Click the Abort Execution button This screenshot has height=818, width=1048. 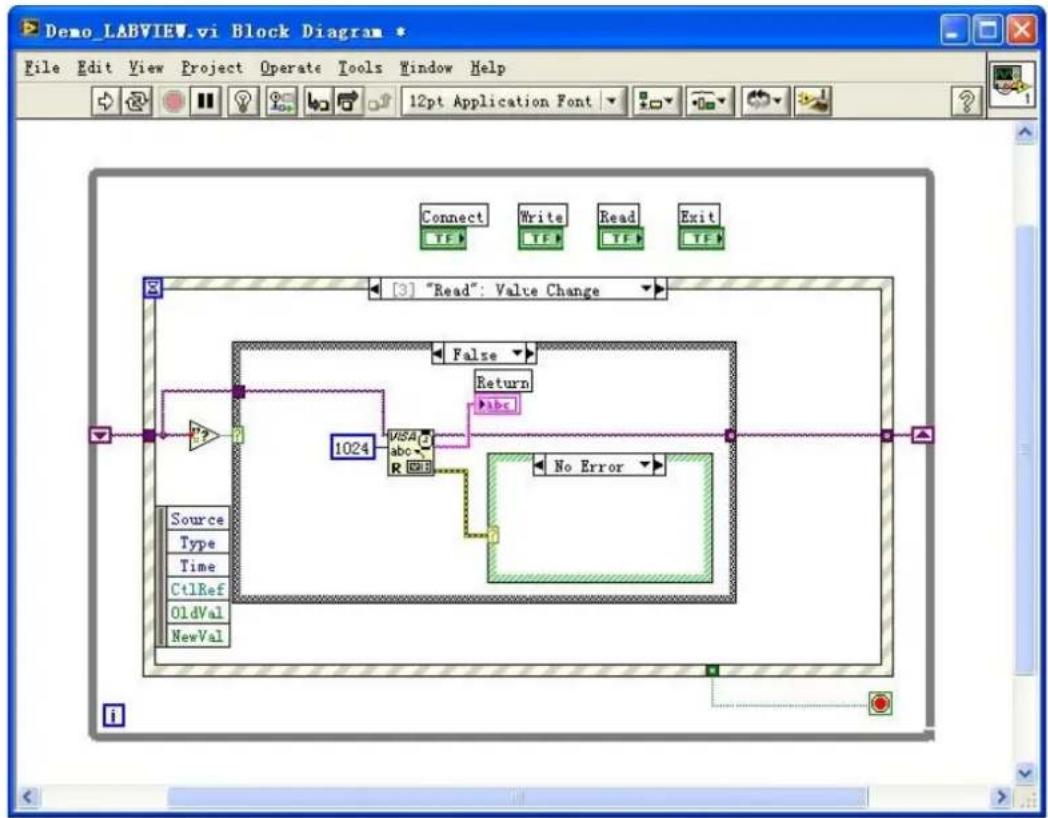click(174, 102)
